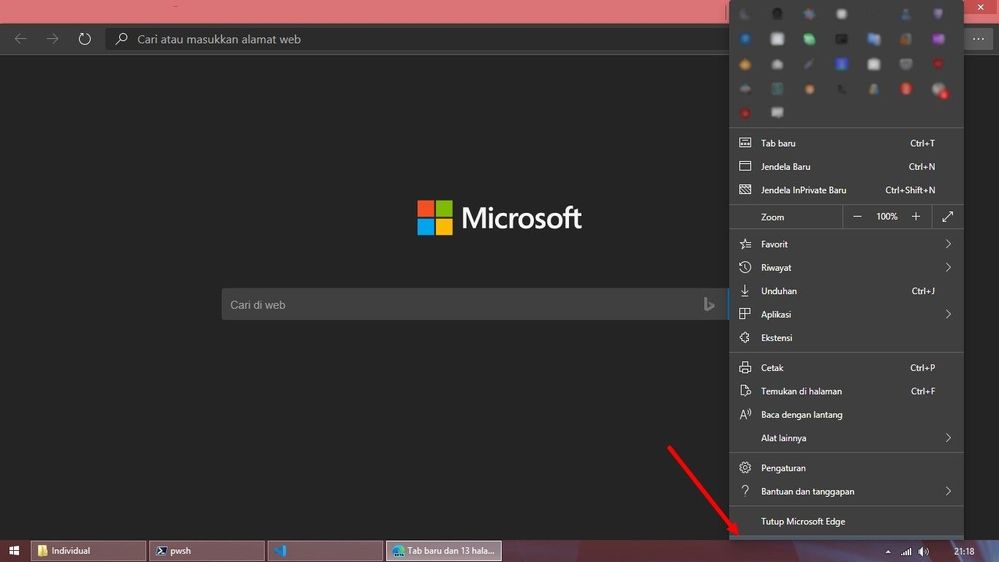Switch to 'Individual' taskbar window
Image resolution: width=999 pixels, height=562 pixels.
(x=88, y=551)
